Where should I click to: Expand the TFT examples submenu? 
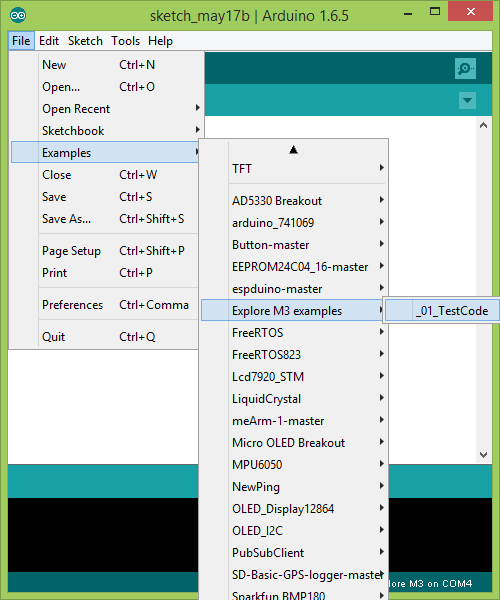[293, 169]
